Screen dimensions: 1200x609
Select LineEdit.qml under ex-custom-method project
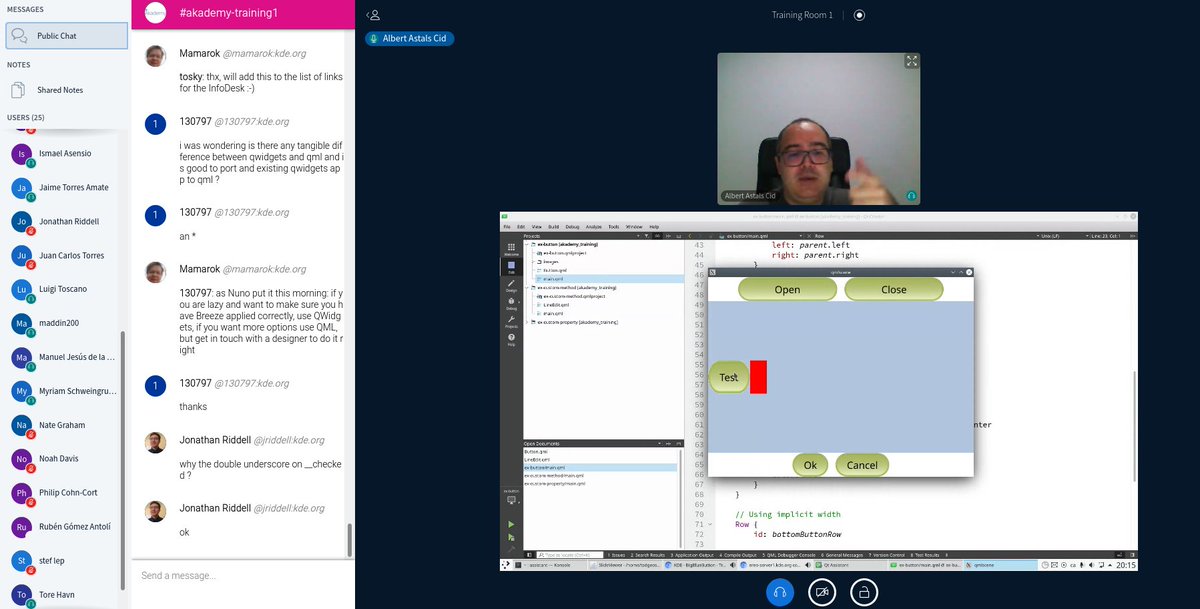point(556,304)
